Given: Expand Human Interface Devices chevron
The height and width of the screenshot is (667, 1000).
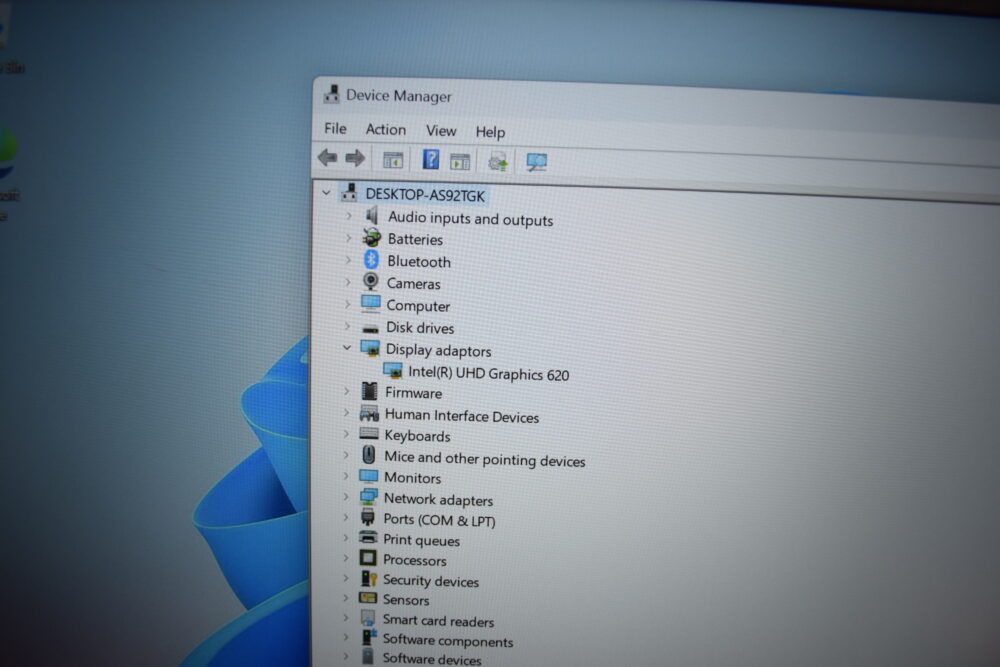Looking at the screenshot, I should tap(346, 413).
